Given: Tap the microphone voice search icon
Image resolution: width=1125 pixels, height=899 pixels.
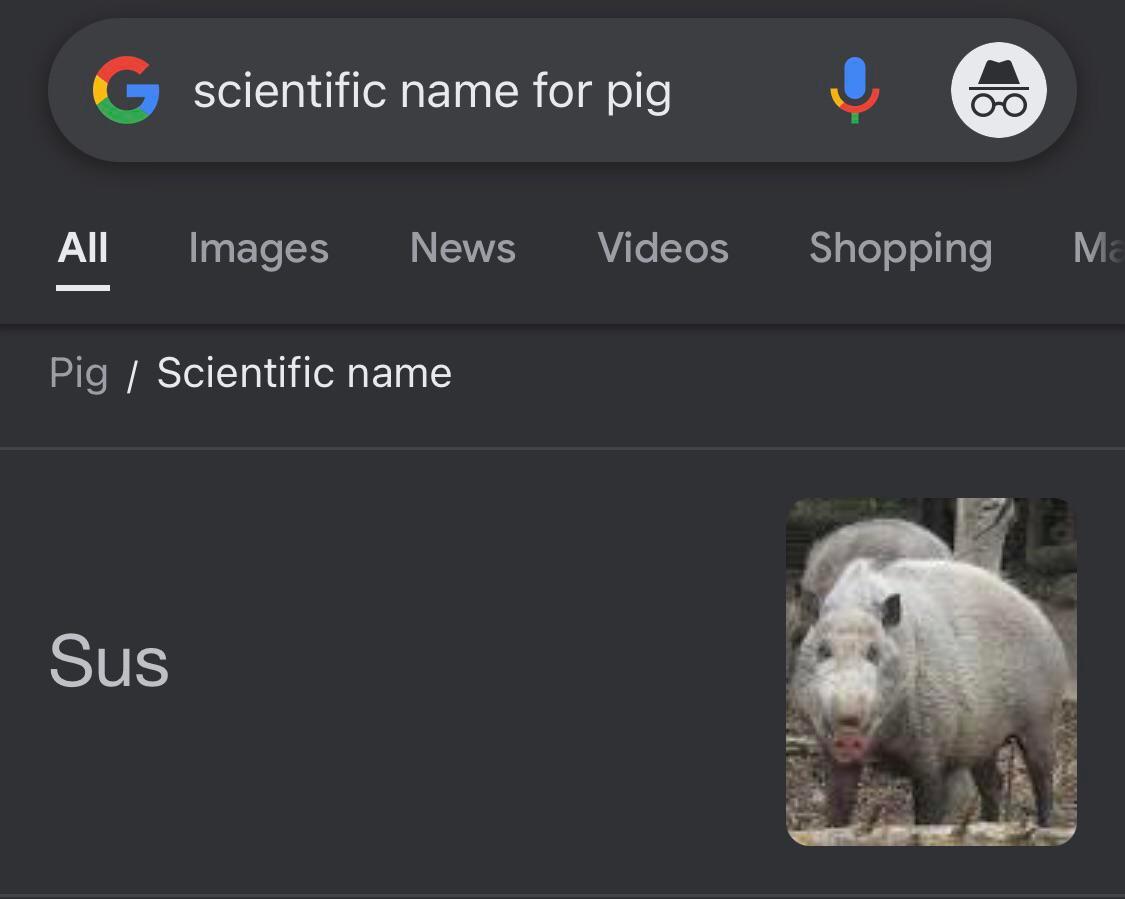Looking at the screenshot, I should coord(854,90).
